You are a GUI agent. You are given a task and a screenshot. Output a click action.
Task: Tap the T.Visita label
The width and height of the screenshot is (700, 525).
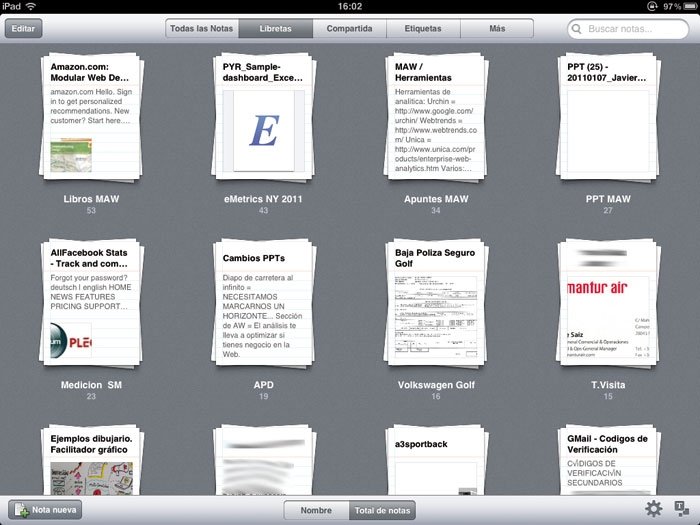[x=608, y=385]
